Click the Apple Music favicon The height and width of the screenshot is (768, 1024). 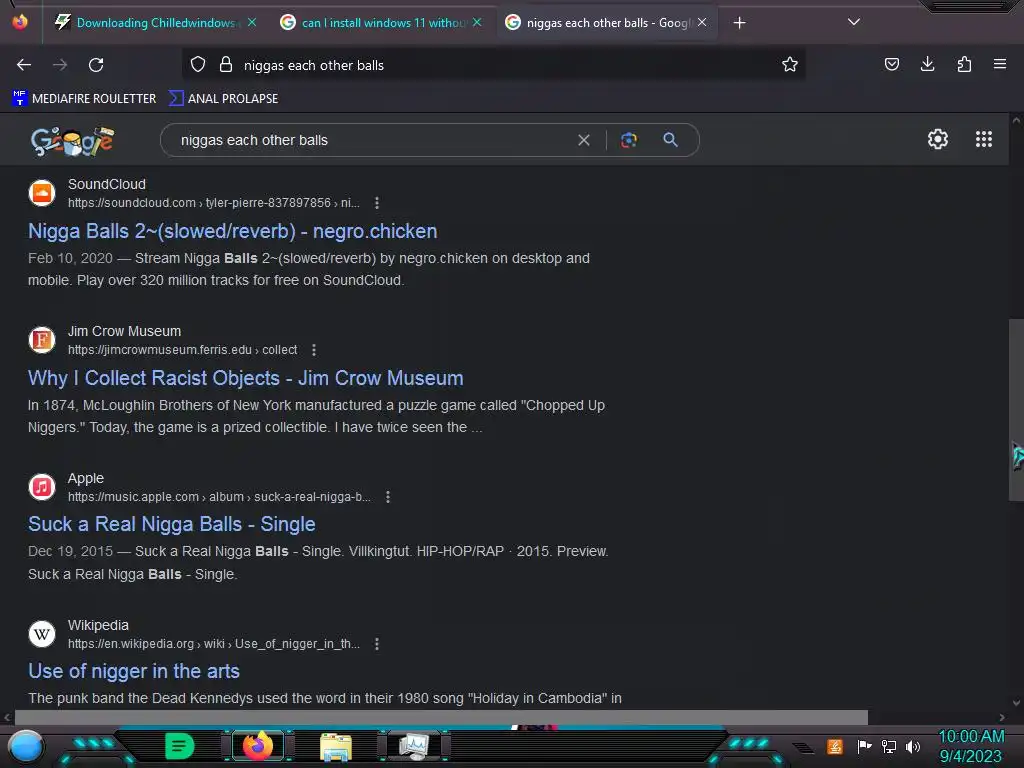(42, 487)
